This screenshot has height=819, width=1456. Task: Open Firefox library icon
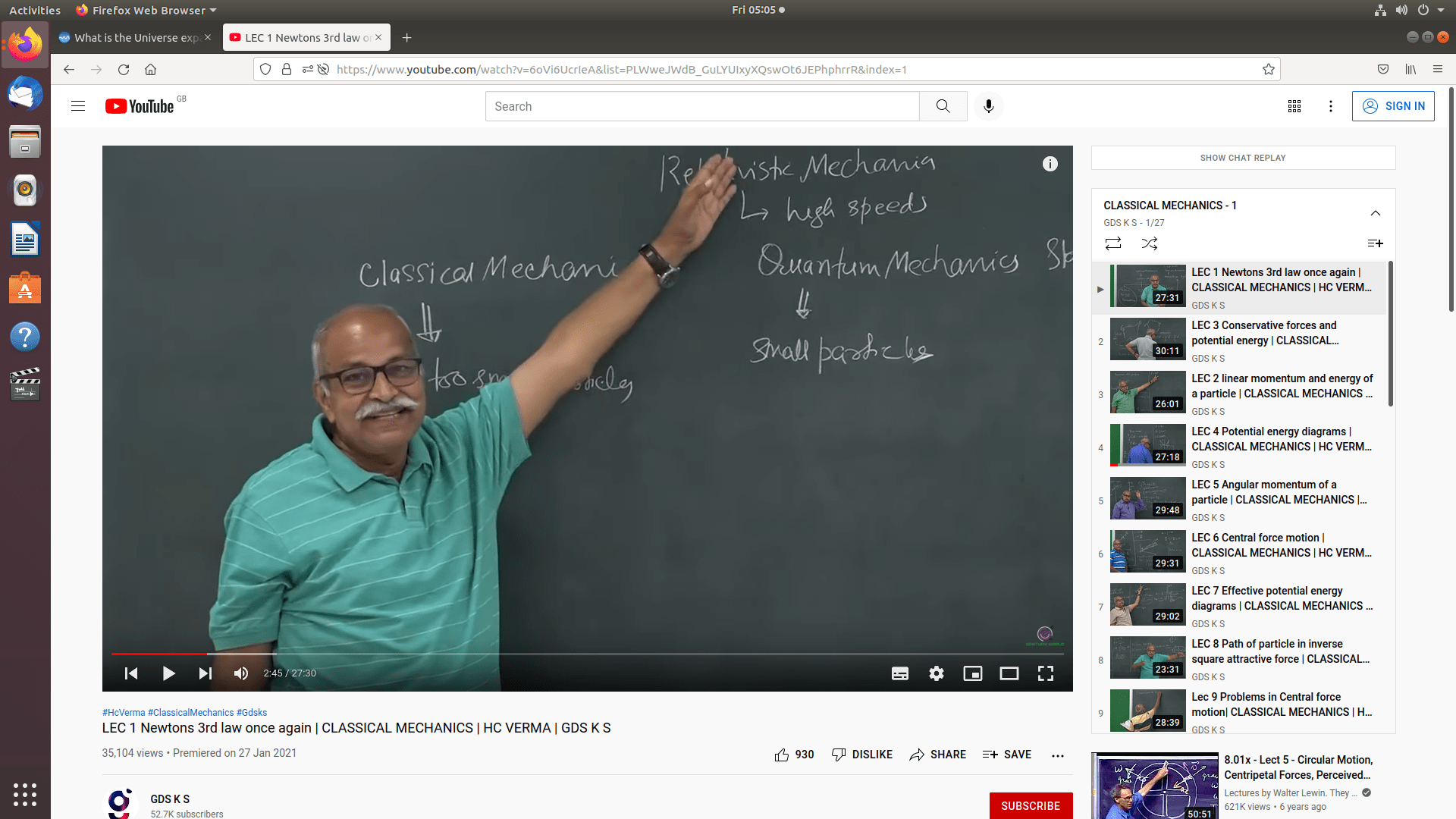(x=1410, y=70)
